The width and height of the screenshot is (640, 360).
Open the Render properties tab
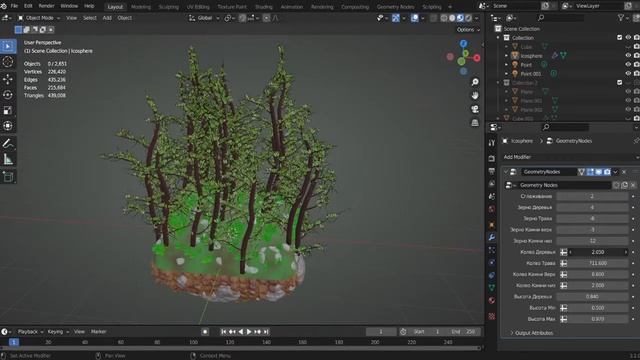(x=492, y=158)
